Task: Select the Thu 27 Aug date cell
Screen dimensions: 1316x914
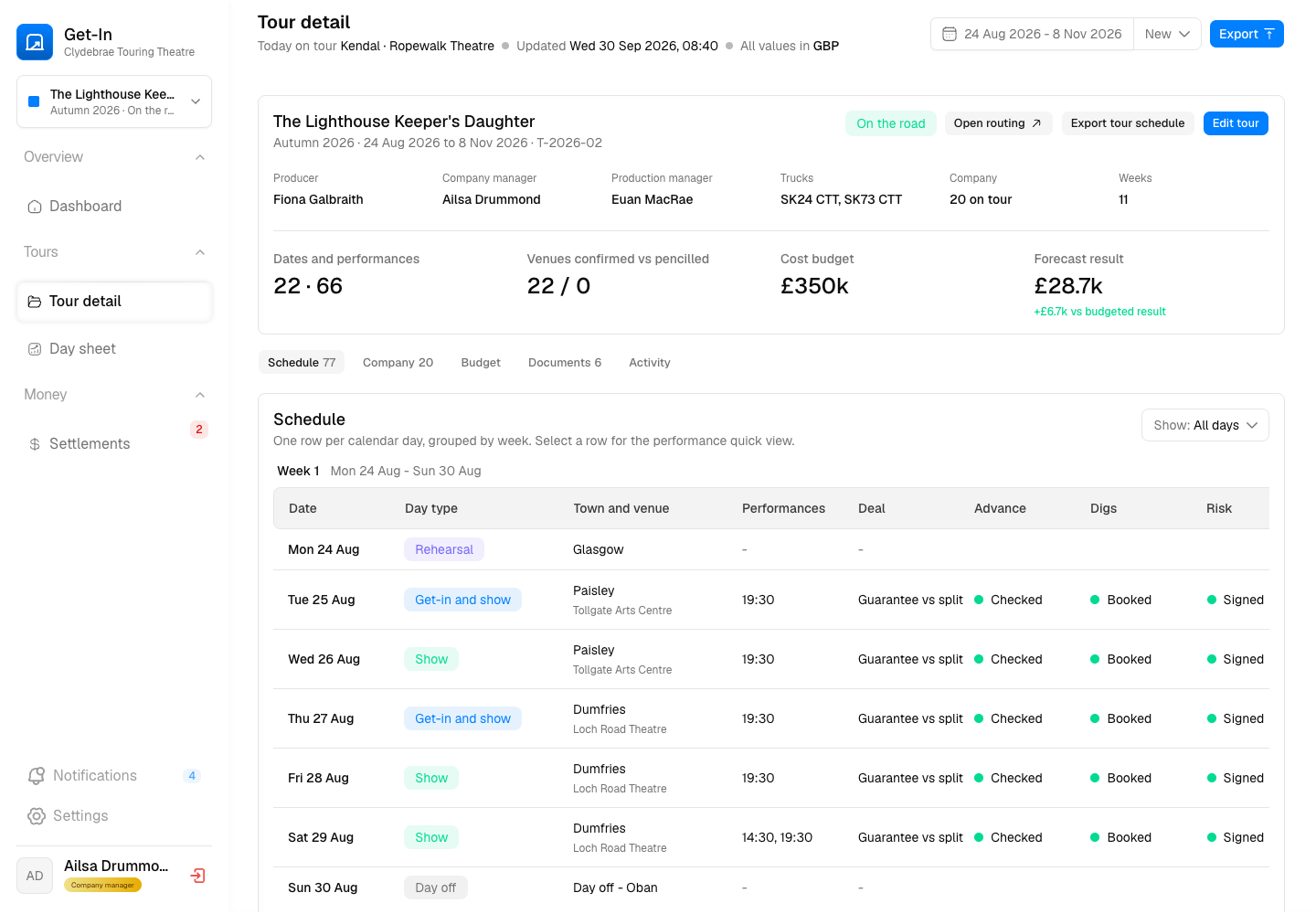Action: (321, 718)
